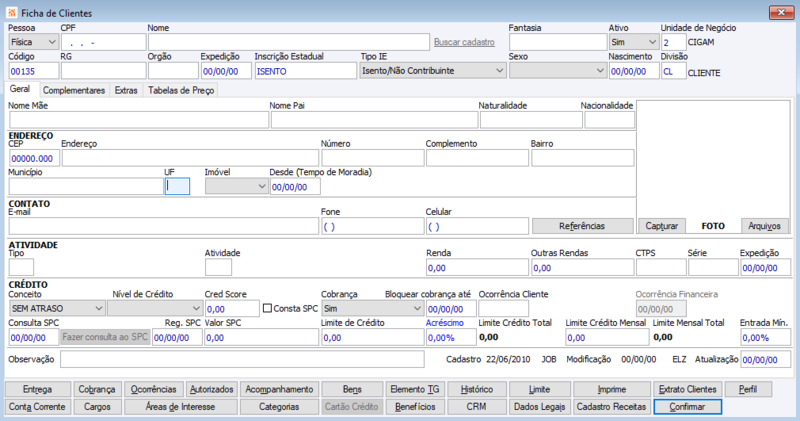Click the Limite button
The width and height of the screenshot is (800, 421).
pos(539,389)
